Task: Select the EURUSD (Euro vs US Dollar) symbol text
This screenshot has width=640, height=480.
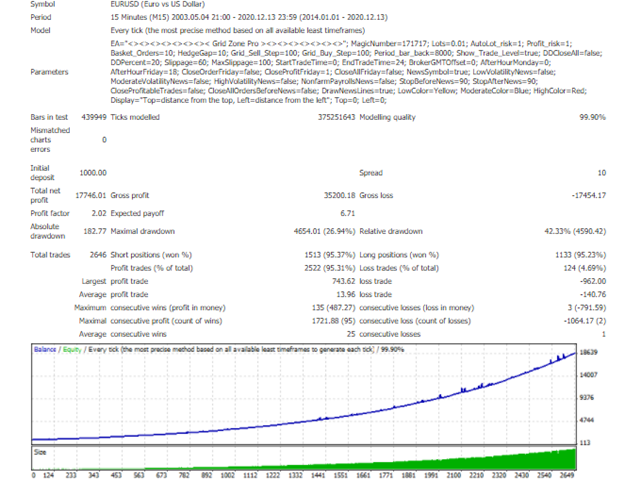Action: click(158, 4)
